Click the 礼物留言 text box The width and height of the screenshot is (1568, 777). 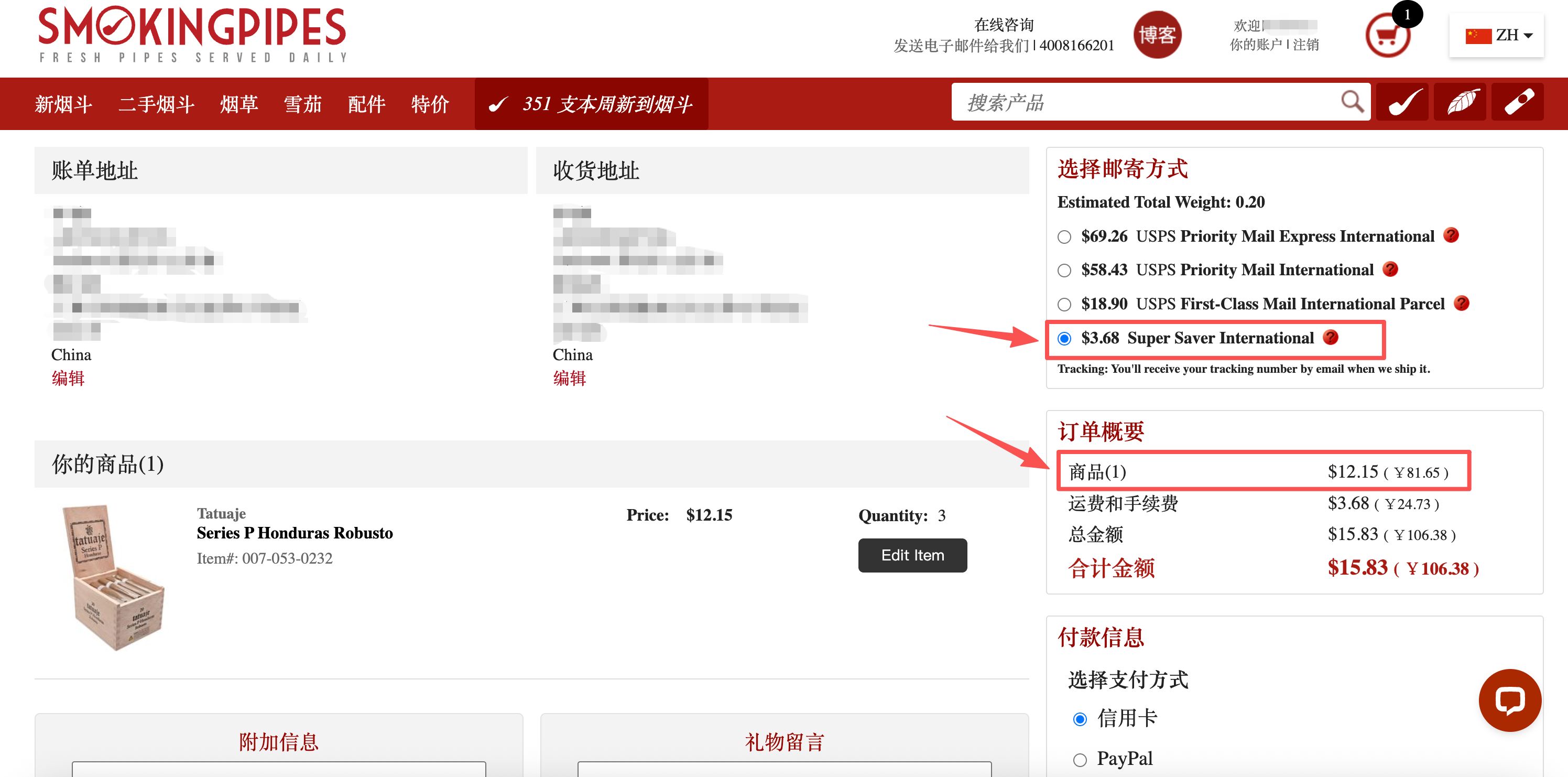coord(784,769)
